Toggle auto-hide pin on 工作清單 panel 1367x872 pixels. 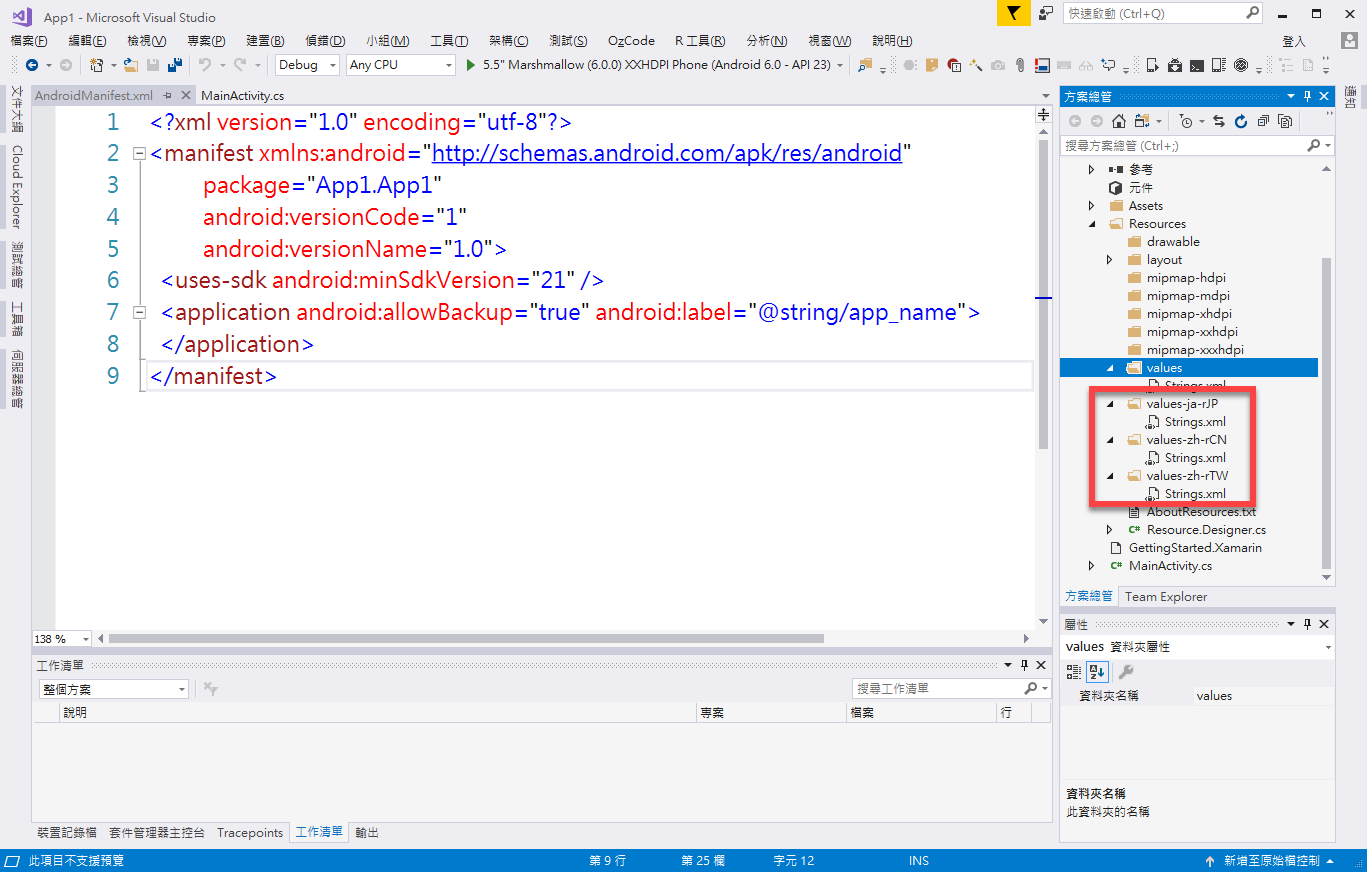tap(1023, 665)
